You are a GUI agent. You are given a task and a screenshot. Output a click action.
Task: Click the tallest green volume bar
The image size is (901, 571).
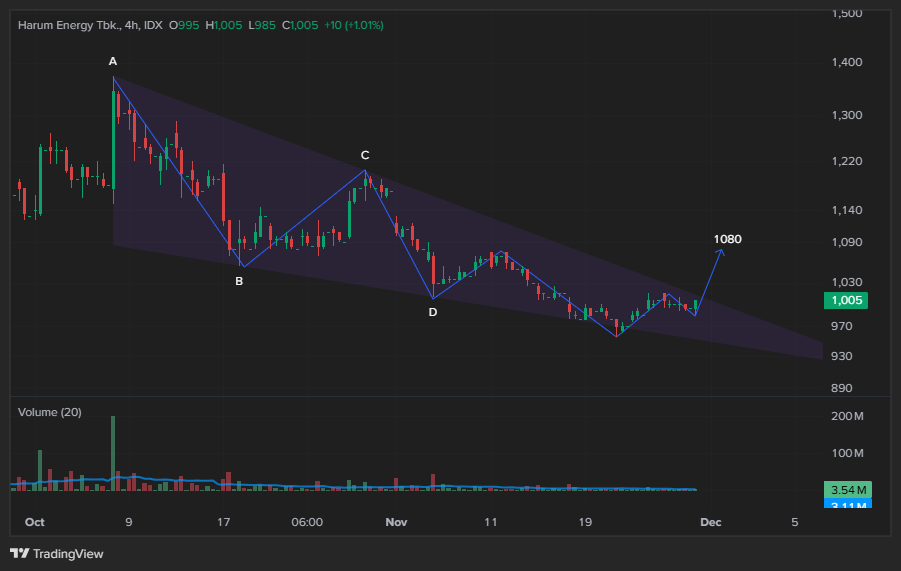pyautogui.click(x=113, y=453)
